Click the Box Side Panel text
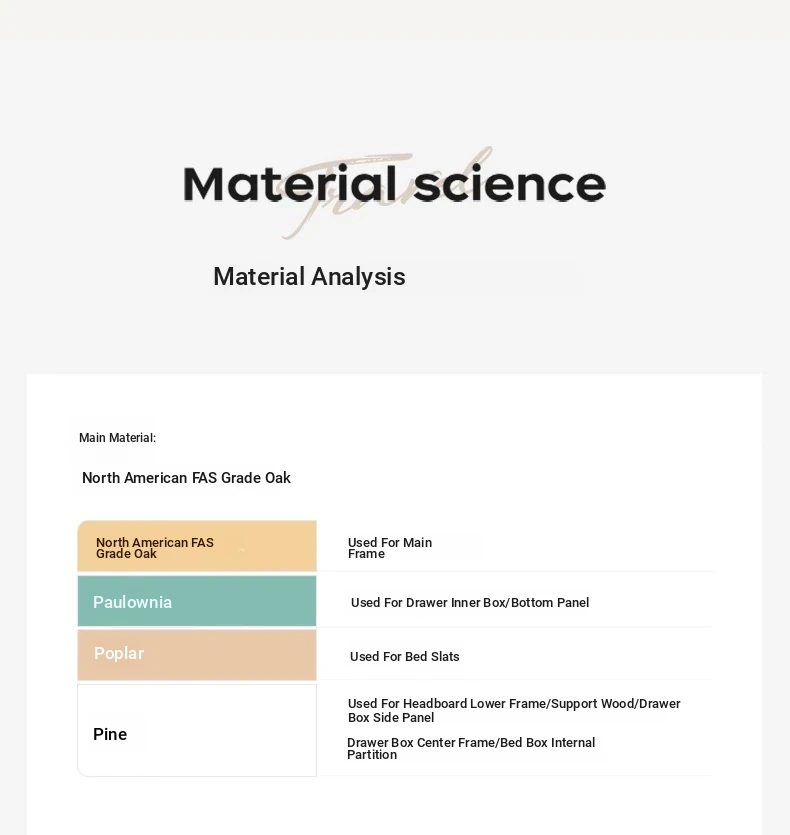 click(391, 718)
